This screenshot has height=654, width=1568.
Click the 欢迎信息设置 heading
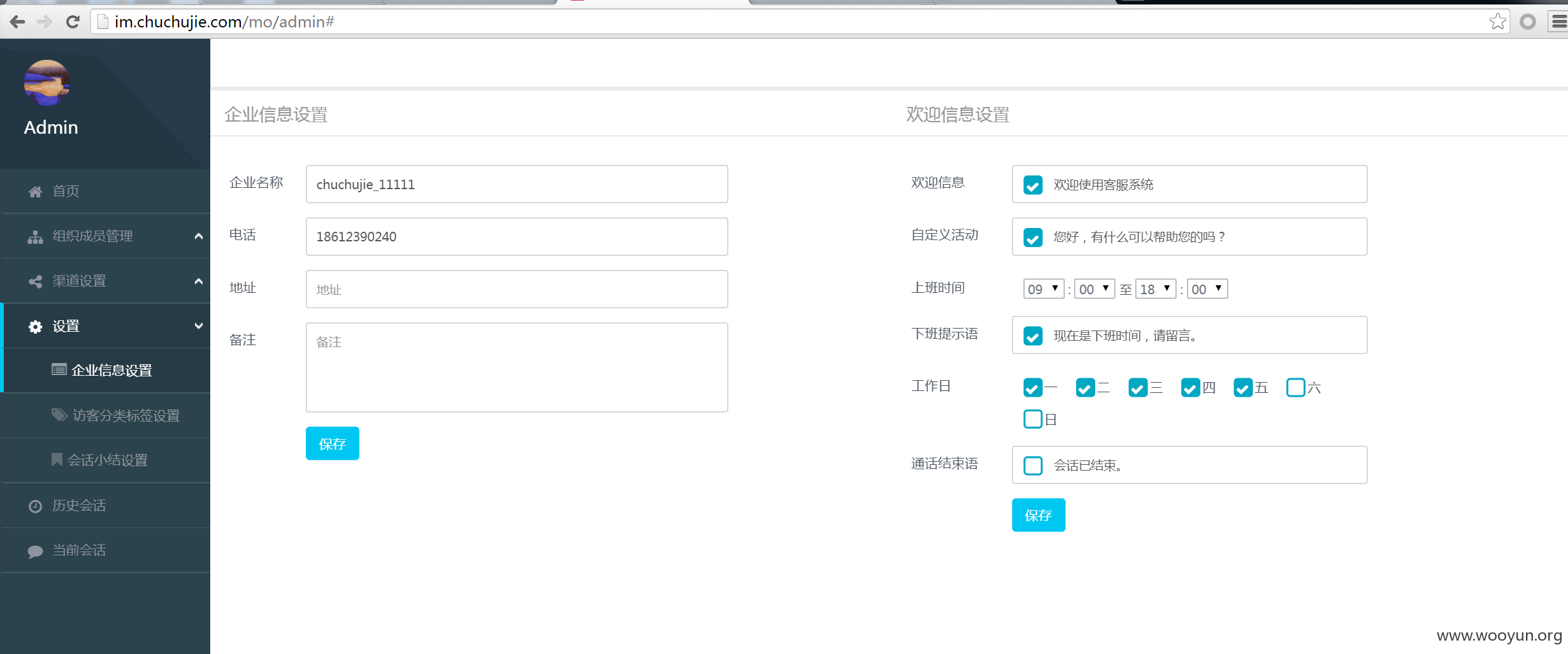958,115
